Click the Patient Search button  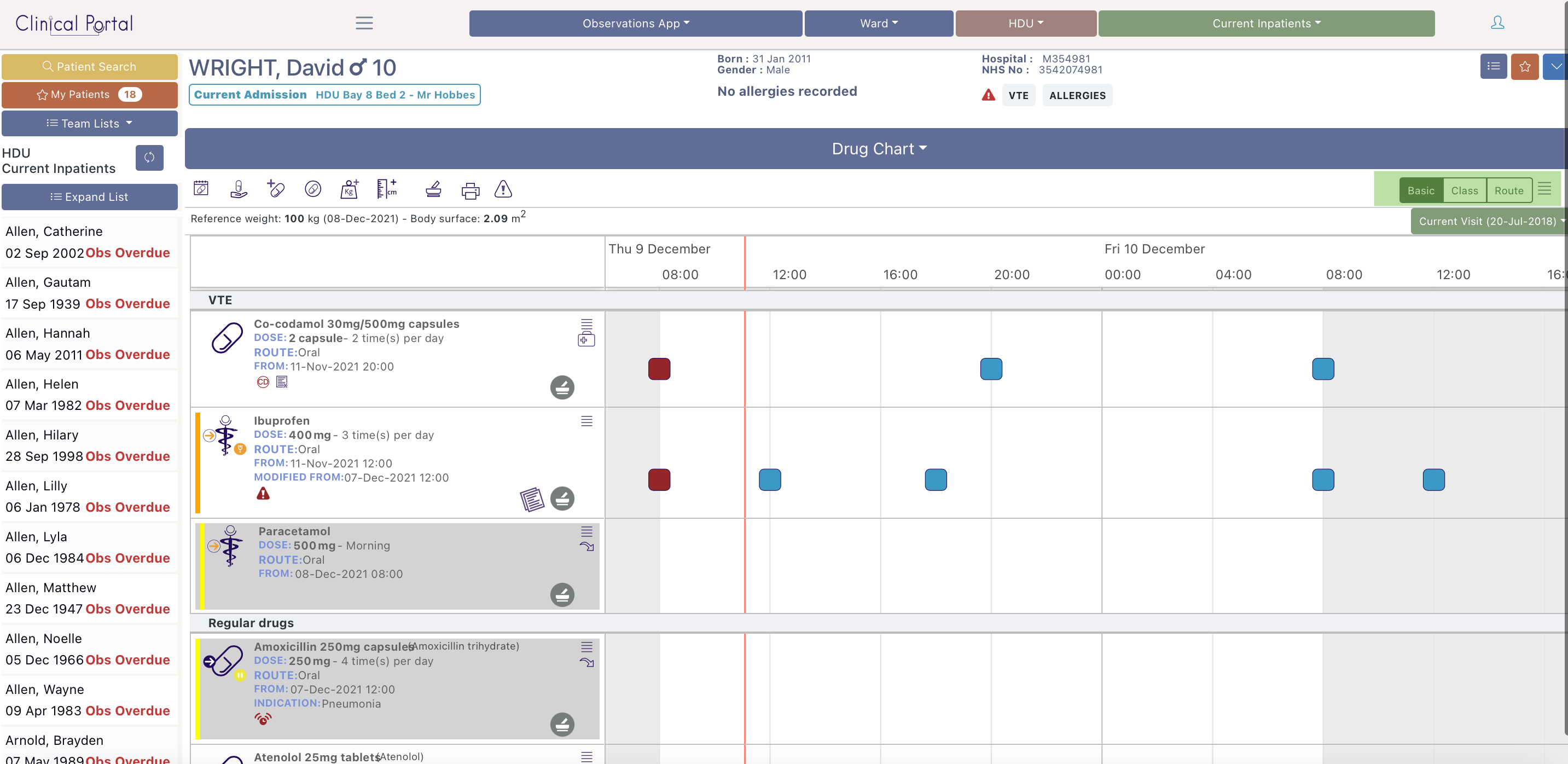[90, 66]
